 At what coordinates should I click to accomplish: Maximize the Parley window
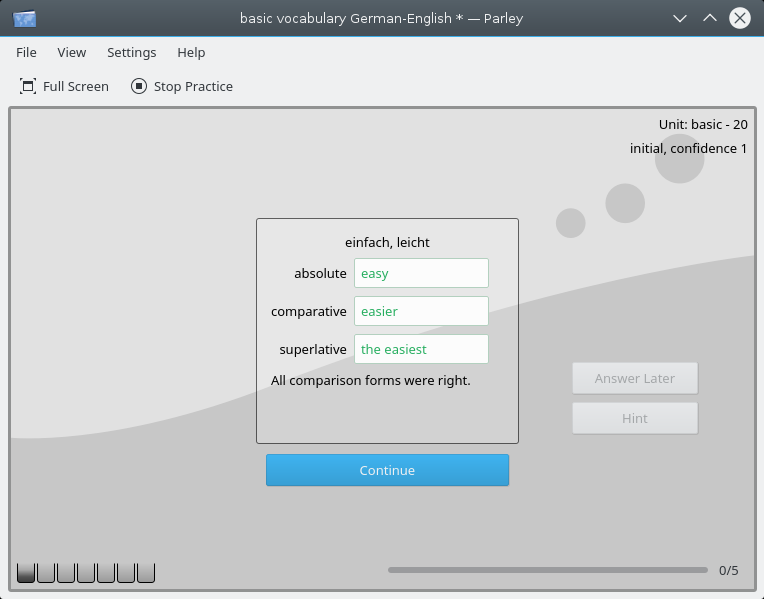pyautogui.click(x=710, y=18)
